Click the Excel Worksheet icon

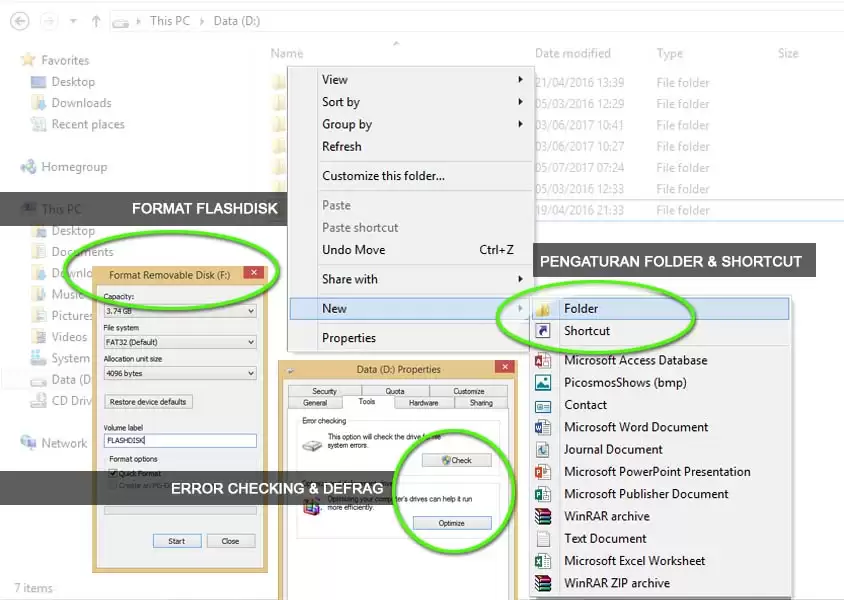(543, 561)
